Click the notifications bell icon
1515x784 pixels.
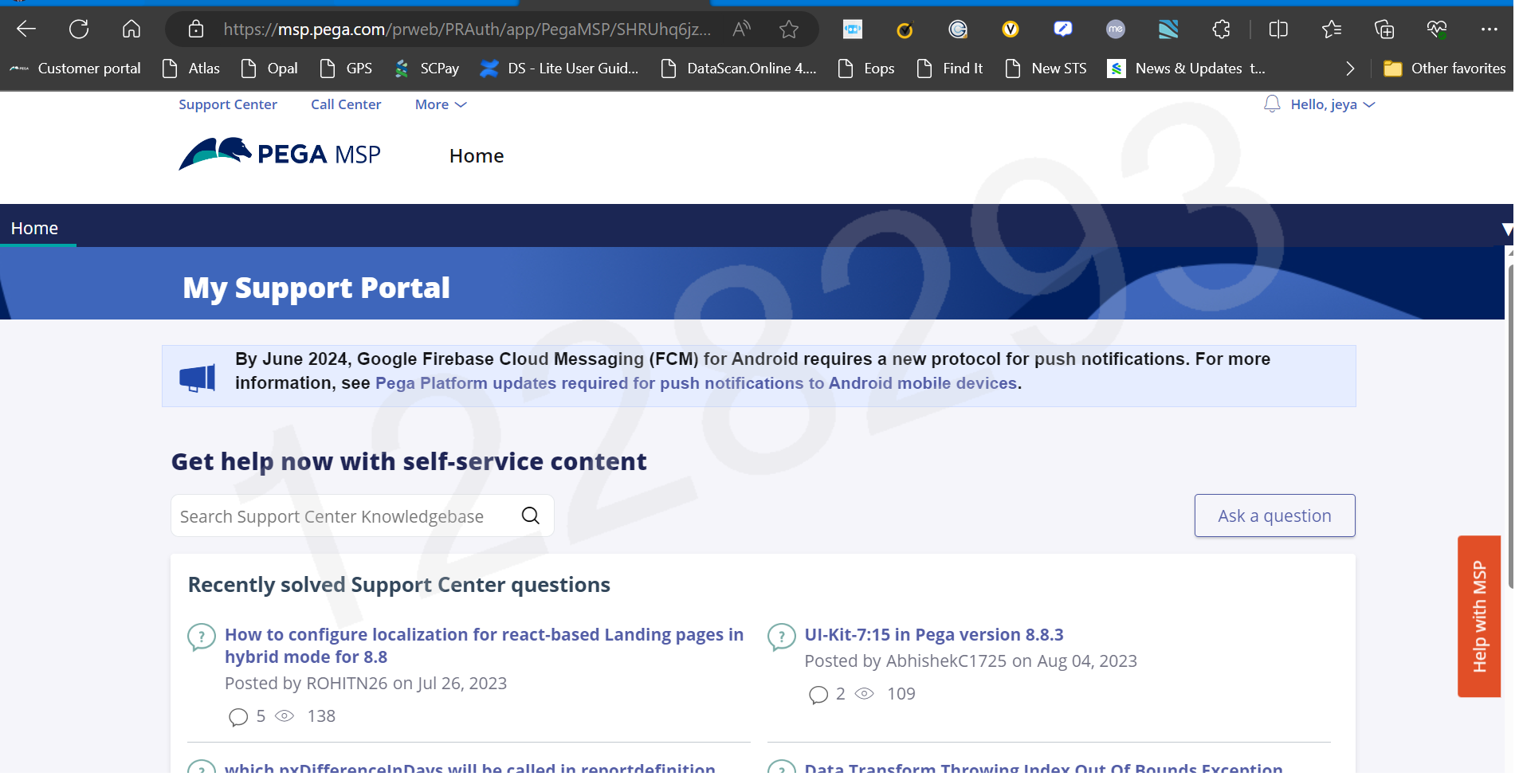(1272, 104)
